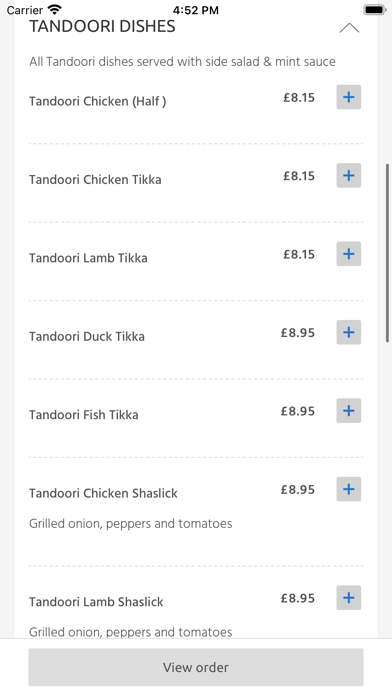Add Tandoori Chicken (Half) with plus icon
Image resolution: width=392 pixels, height=696 pixels.
point(348,97)
